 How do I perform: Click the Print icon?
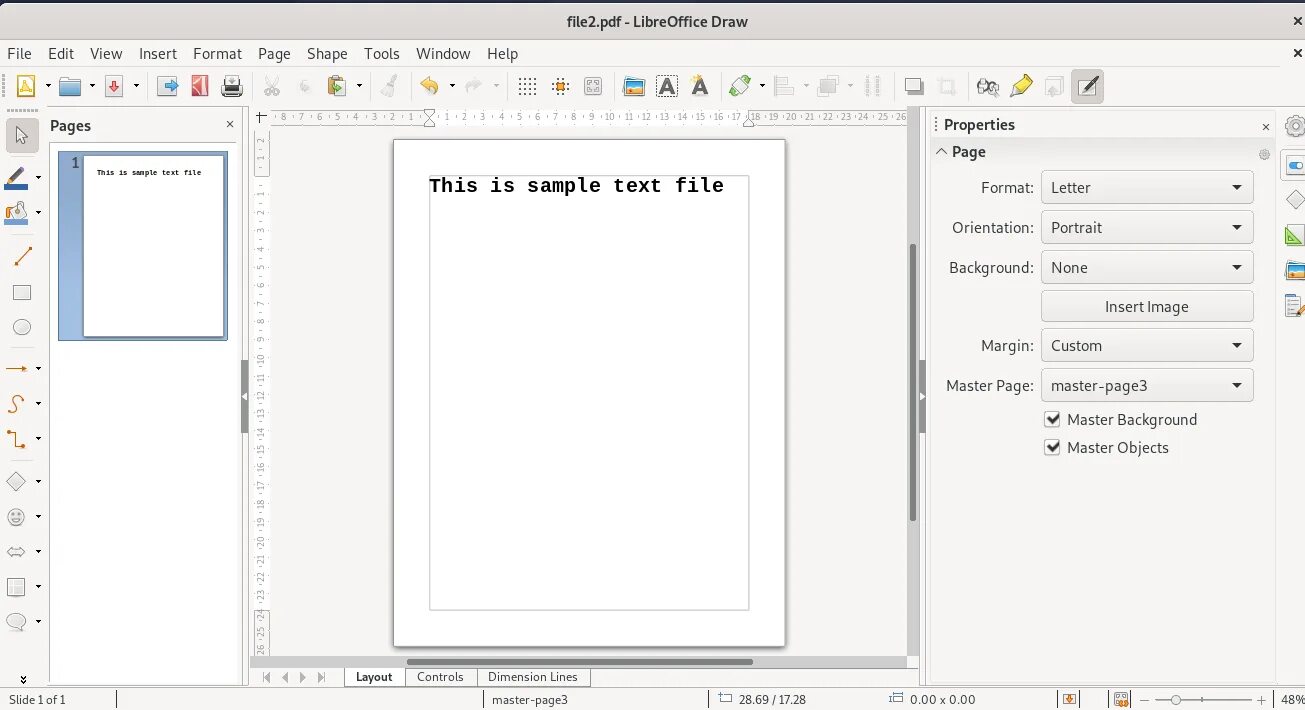[232, 86]
